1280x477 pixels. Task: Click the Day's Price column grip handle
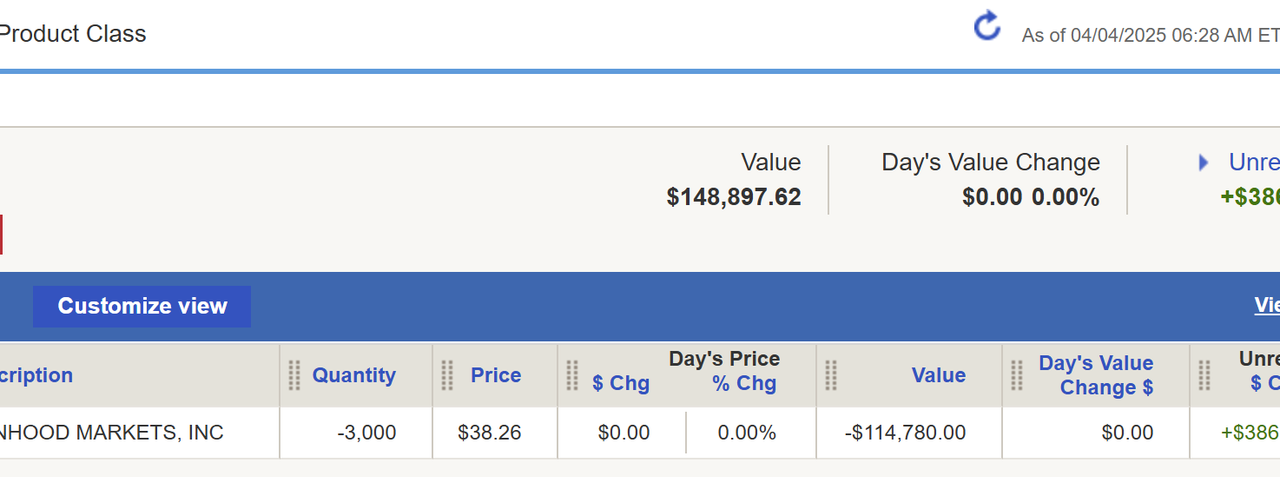point(572,376)
